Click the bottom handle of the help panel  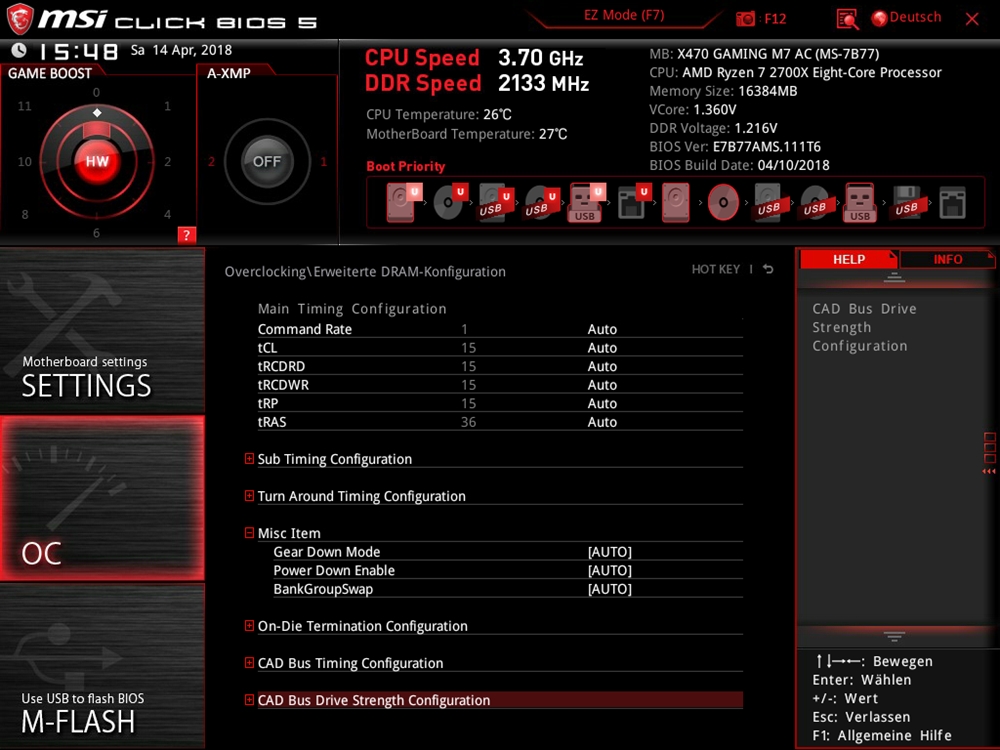[893, 636]
